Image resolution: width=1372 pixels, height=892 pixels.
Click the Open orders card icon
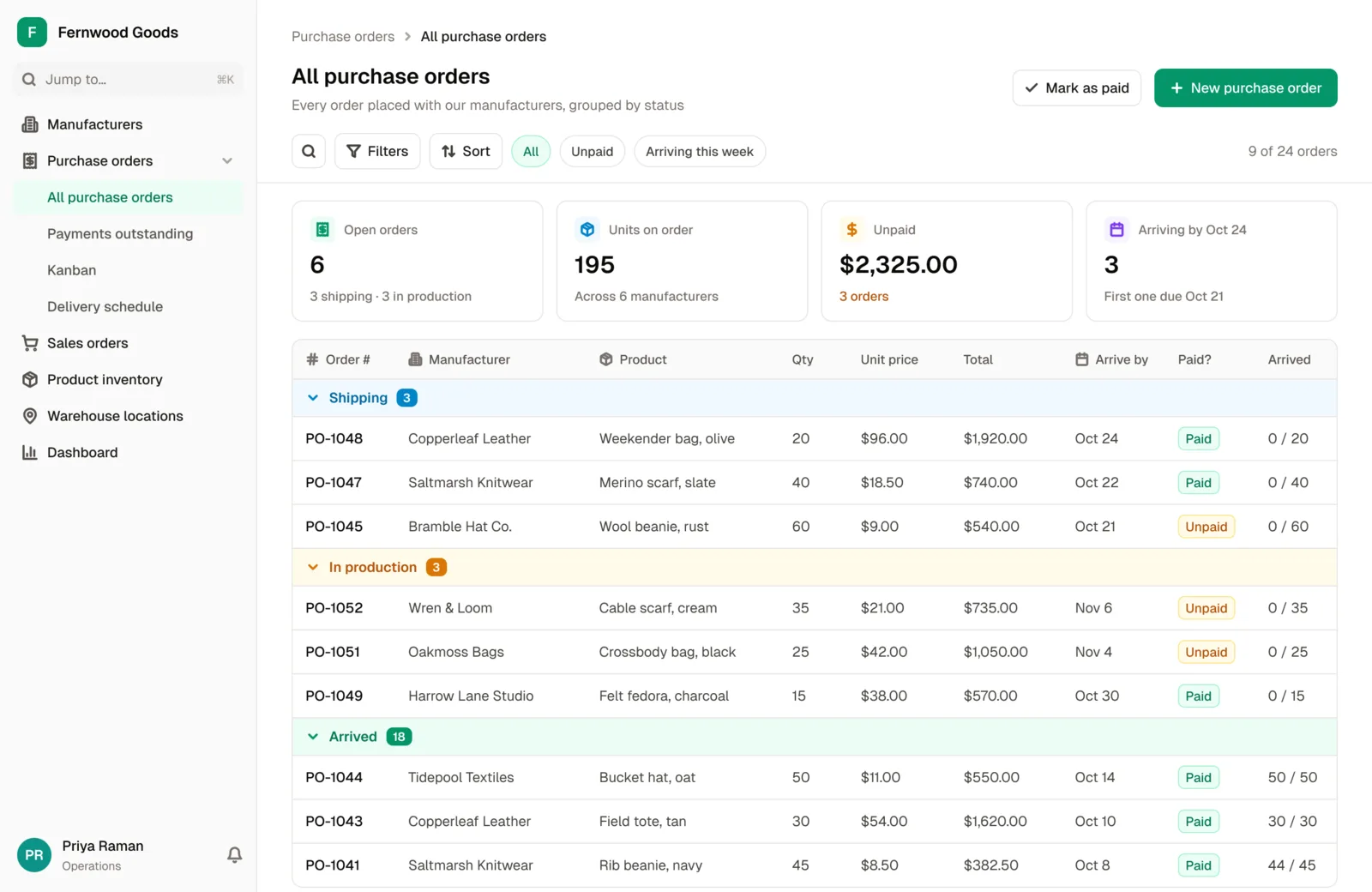tap(322, 230)
